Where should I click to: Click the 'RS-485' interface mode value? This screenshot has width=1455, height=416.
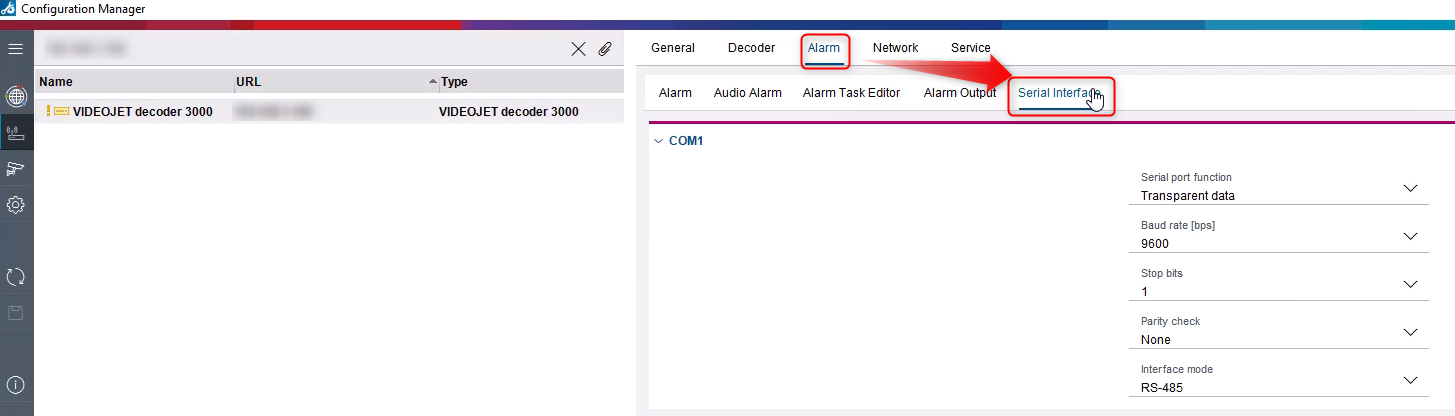[x=1162, y=388]
